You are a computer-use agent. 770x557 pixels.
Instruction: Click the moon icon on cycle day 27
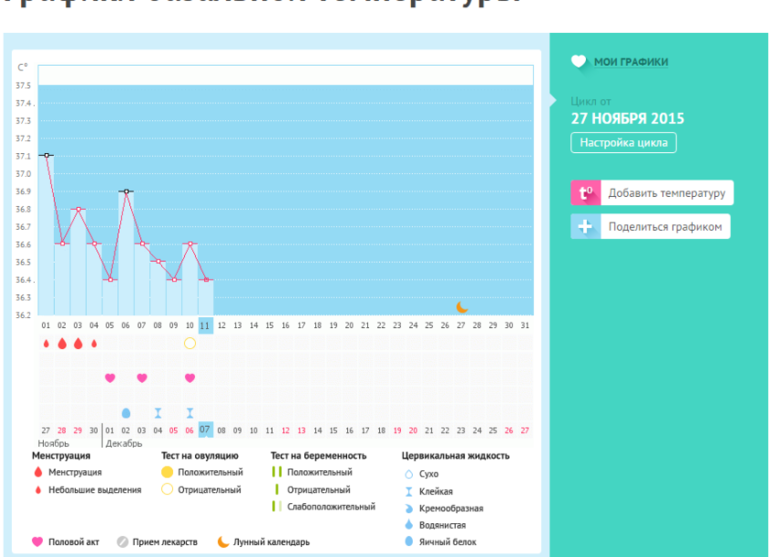[461, 307]
